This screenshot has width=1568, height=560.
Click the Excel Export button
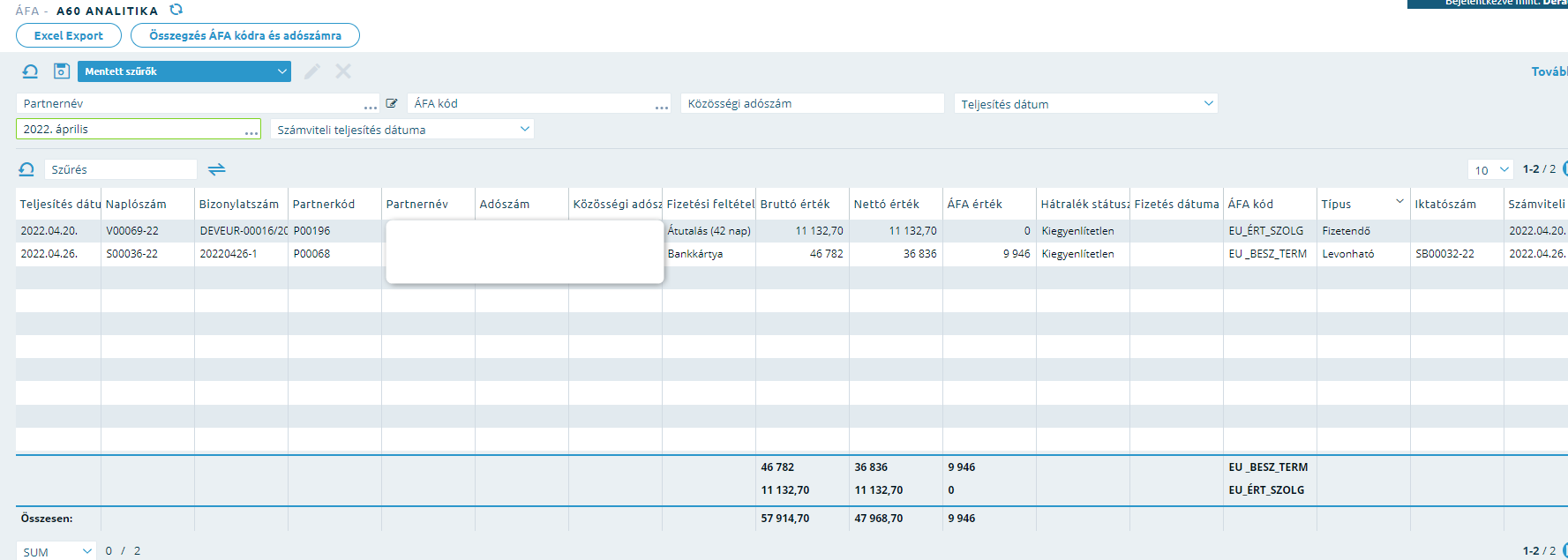coord(69,35)
